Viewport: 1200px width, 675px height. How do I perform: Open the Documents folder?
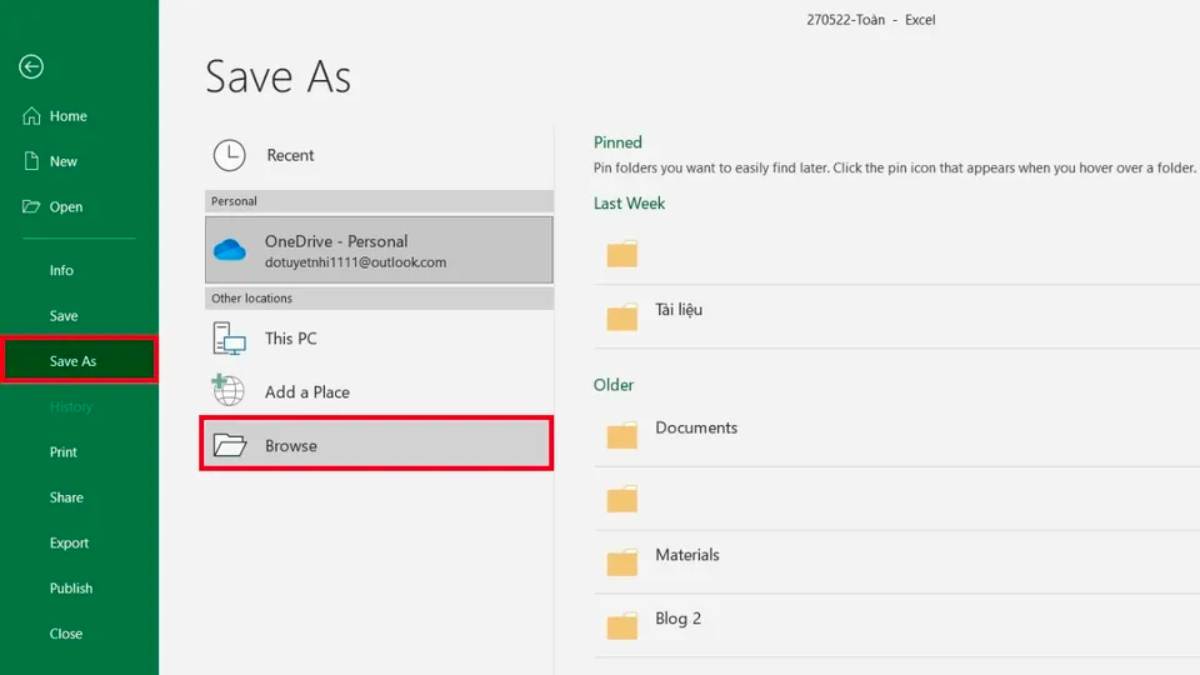696,428
